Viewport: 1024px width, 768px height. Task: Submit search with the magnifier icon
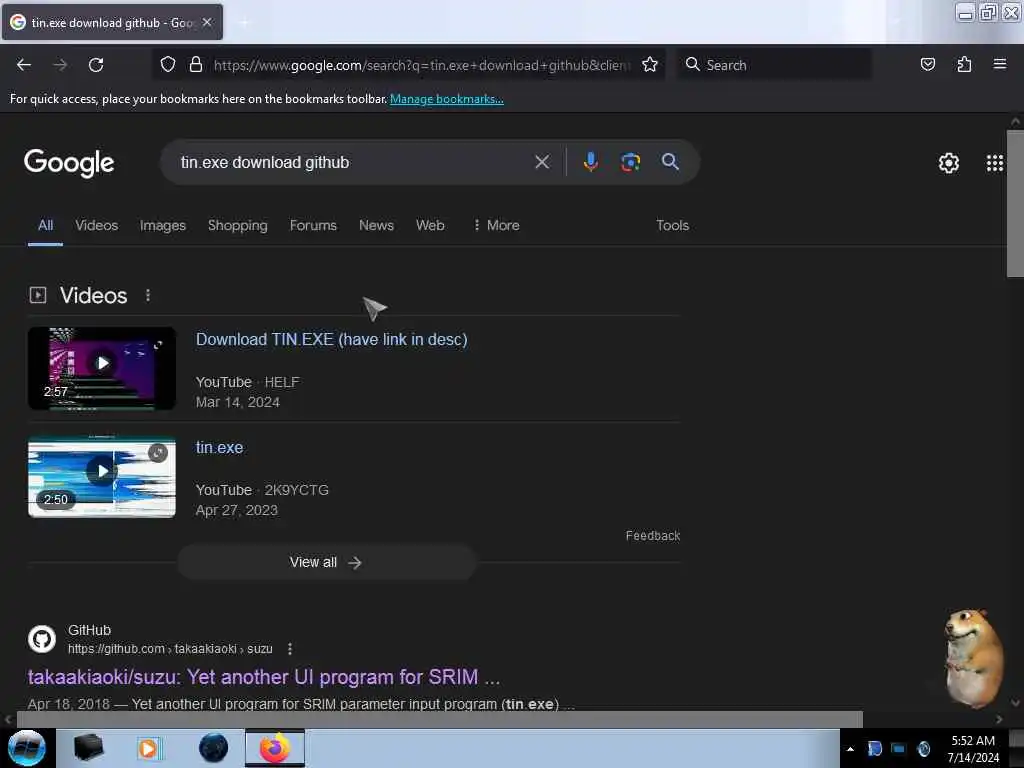[x=670, y=161]
